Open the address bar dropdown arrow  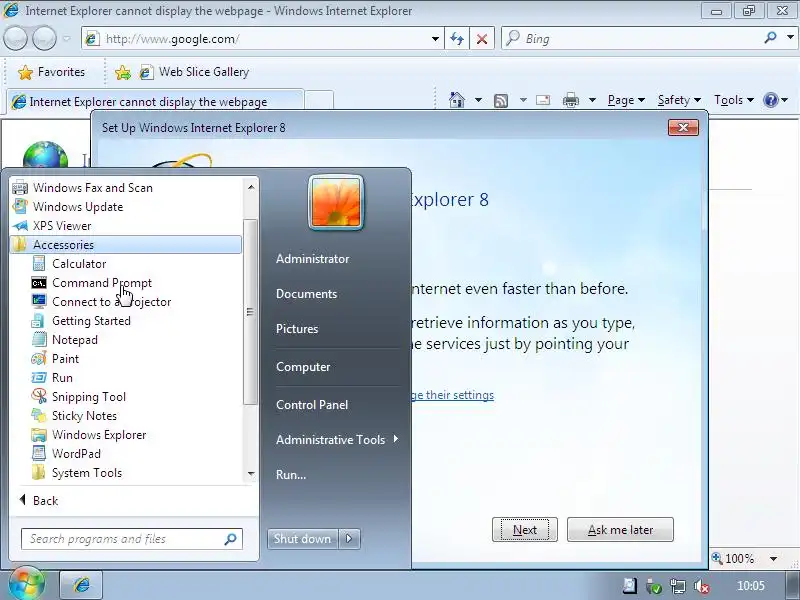[435, 39]
